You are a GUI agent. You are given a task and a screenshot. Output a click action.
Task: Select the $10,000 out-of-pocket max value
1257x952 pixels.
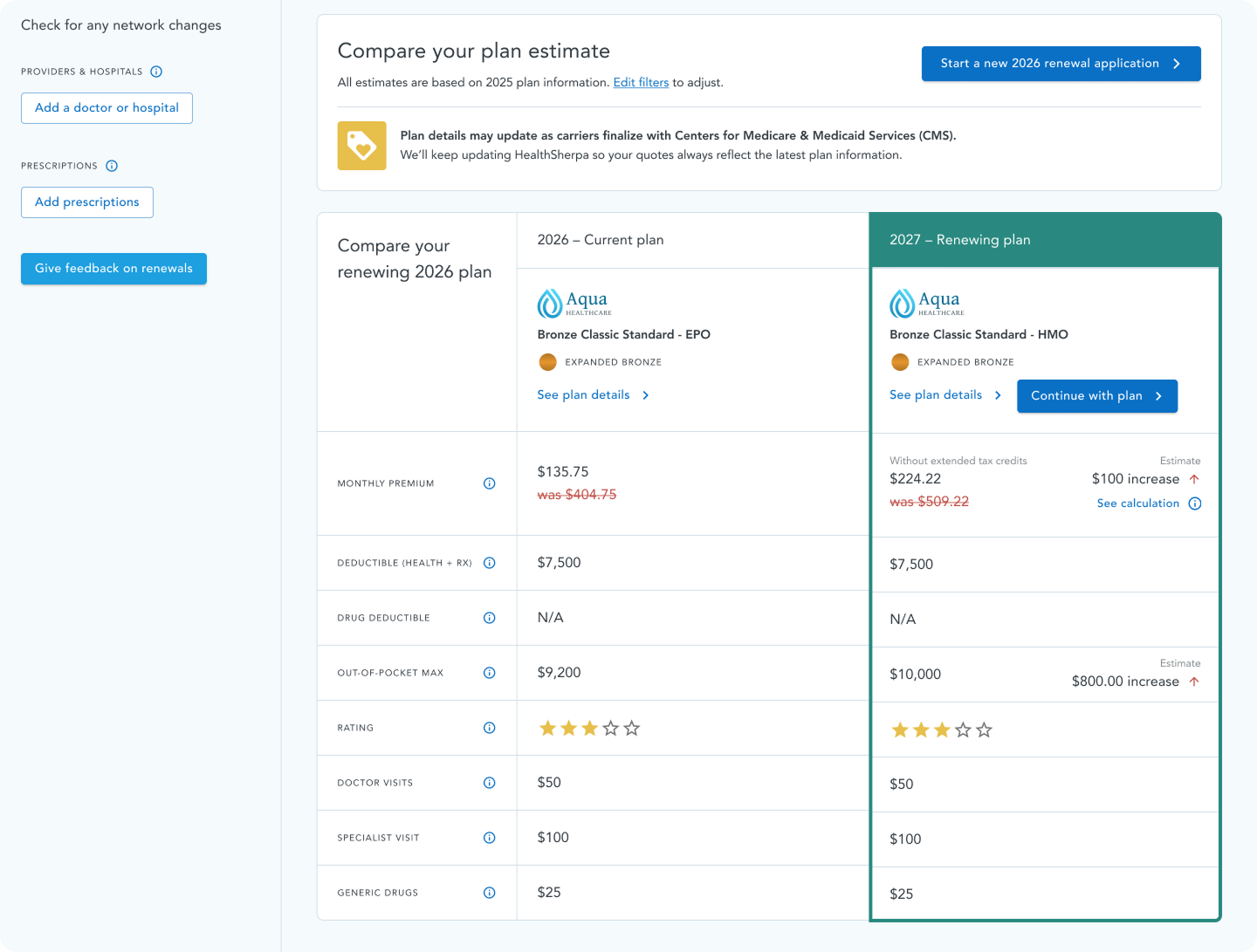coord(916,675)
